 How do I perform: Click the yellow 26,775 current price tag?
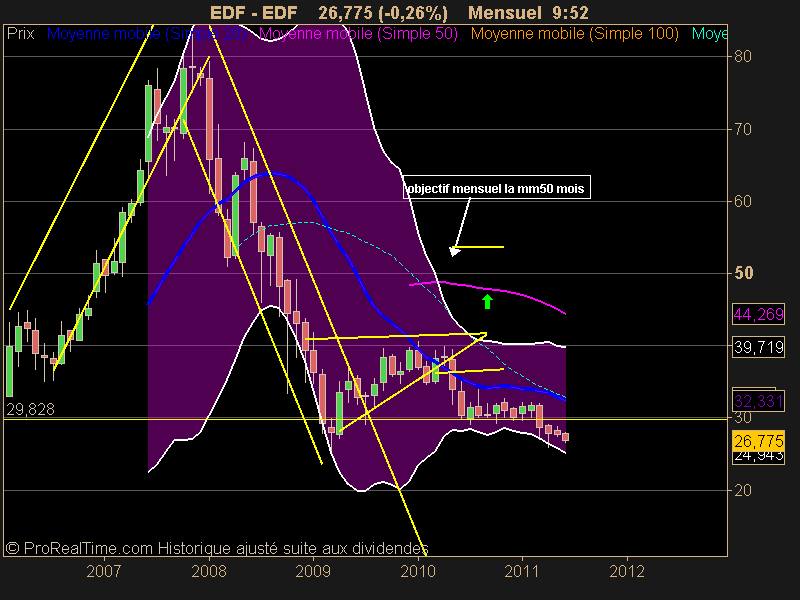[x=758, y=440]
